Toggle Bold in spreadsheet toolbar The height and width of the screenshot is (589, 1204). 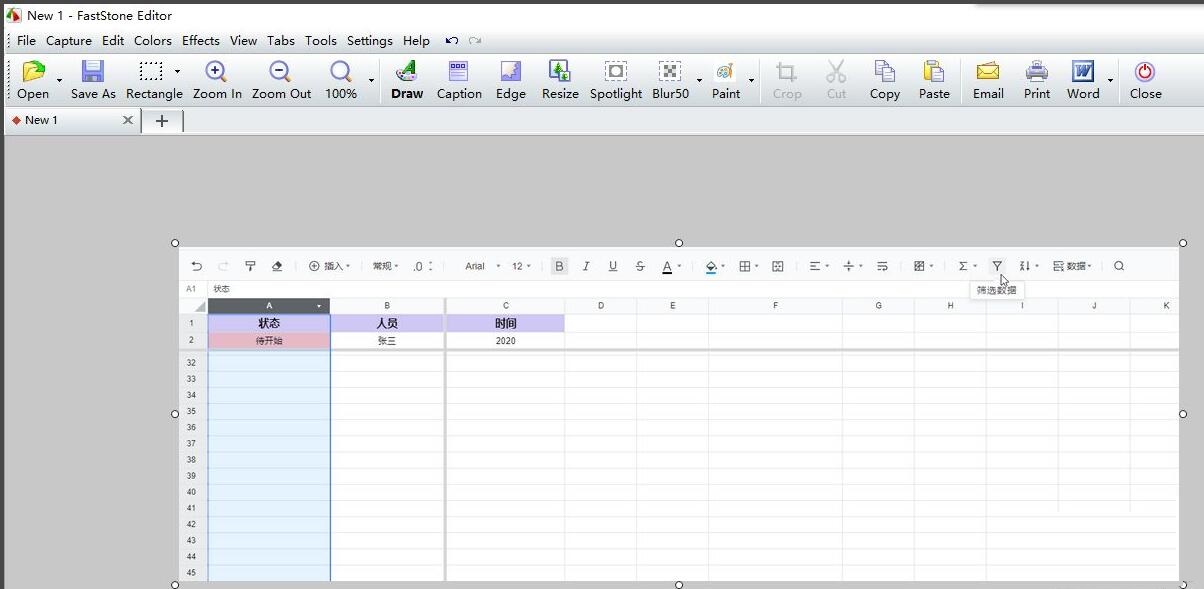559,266
